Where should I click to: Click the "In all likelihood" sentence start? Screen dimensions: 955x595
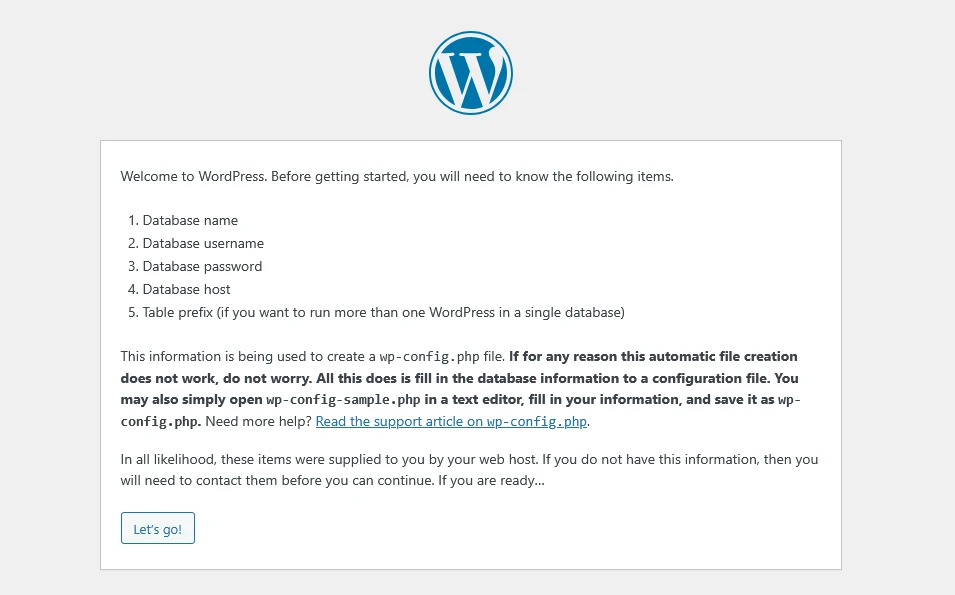point(165,459)
